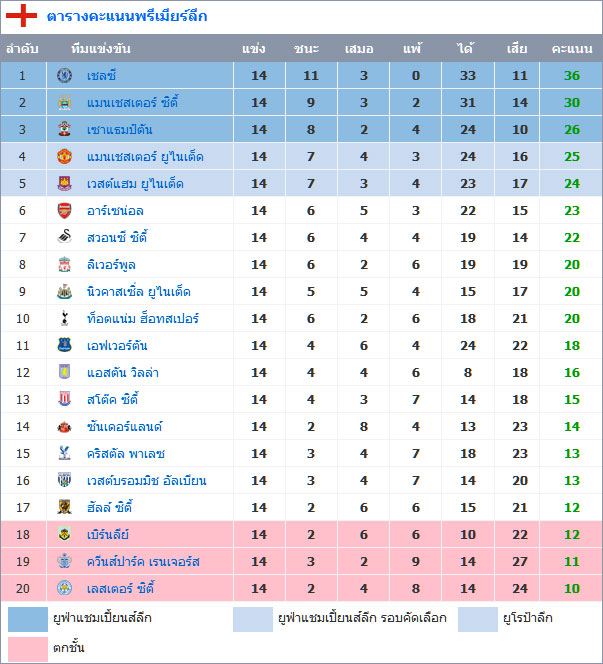Open the ลิเวอร์พูล team link
This screenshot has width=603, height=664.
111,265
